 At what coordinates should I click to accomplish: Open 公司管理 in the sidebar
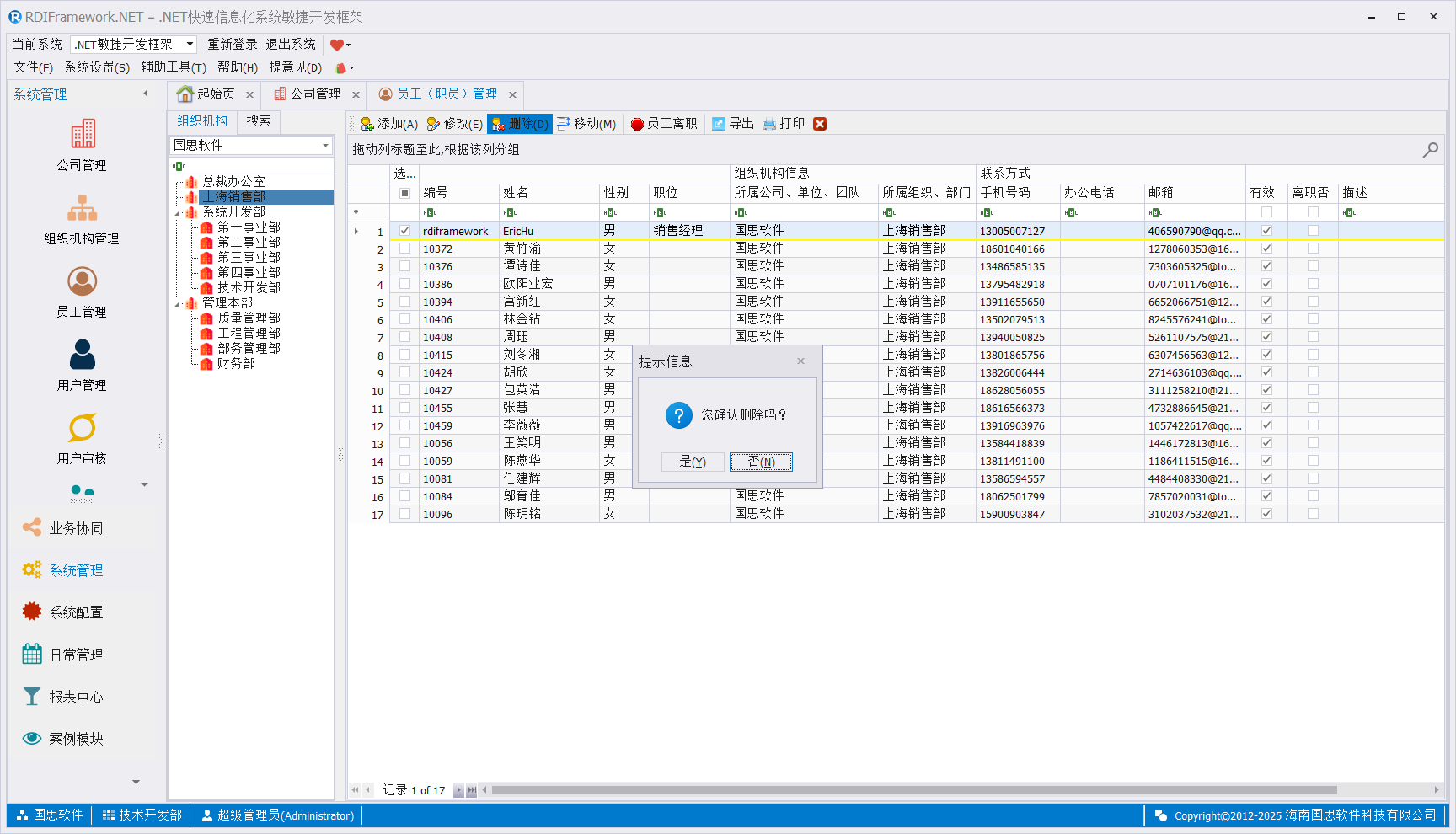click(82, 145)
